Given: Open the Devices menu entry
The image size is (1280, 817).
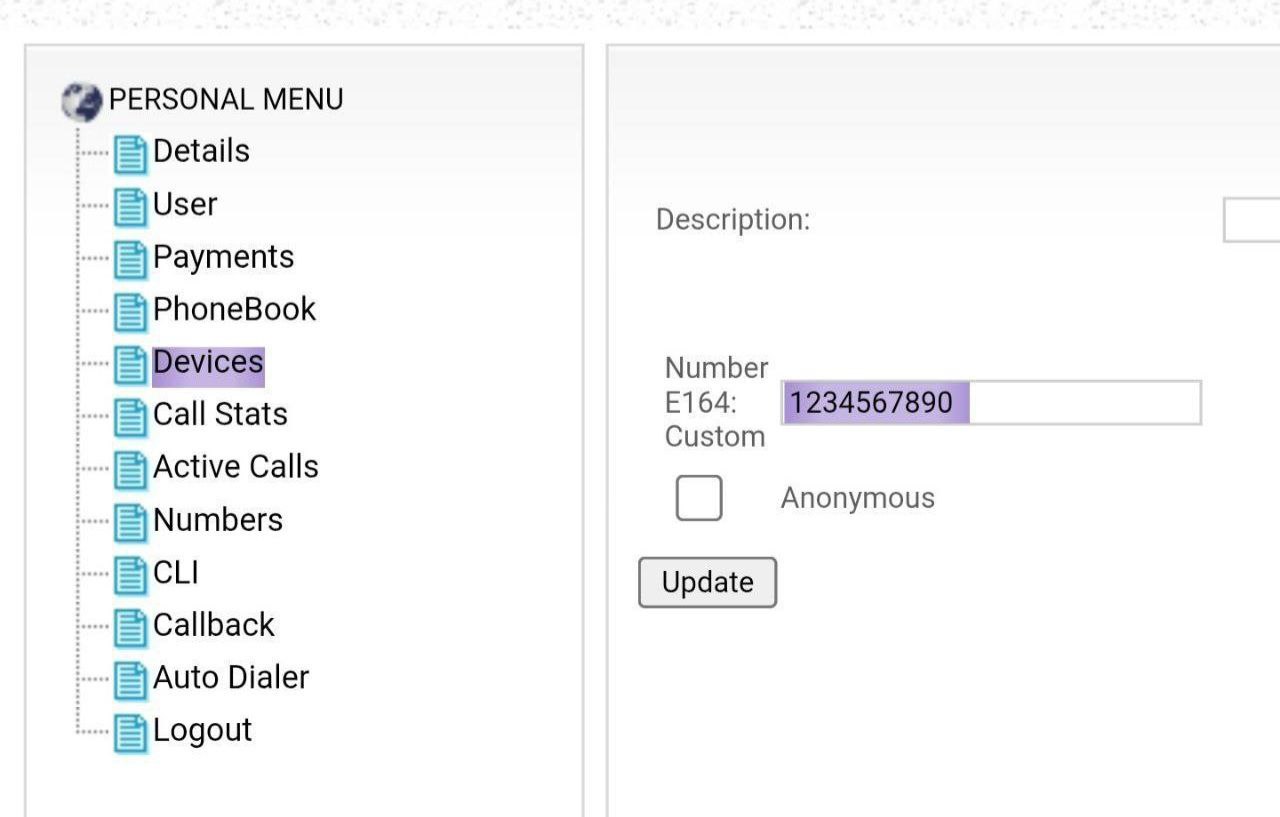Looking at the screenshot, I should coord(208,362).
